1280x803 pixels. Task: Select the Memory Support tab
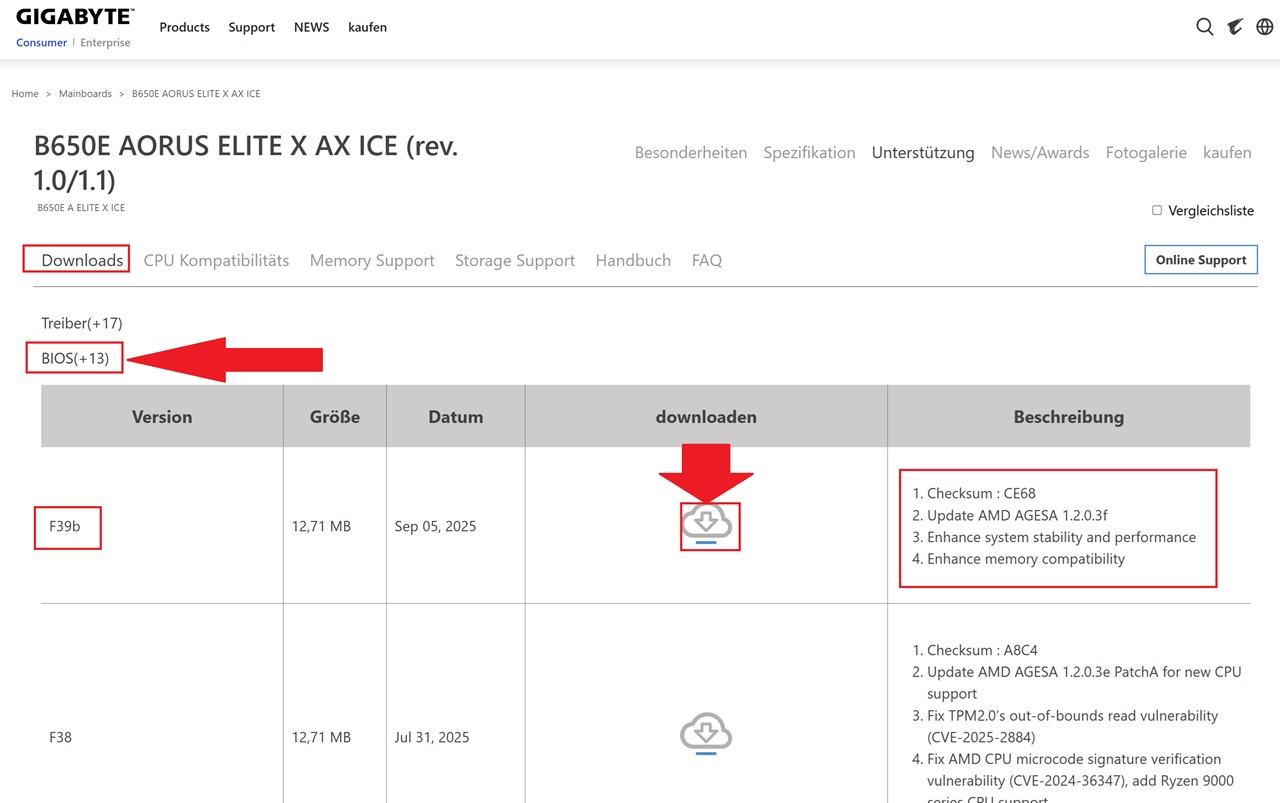coord(372,260)
